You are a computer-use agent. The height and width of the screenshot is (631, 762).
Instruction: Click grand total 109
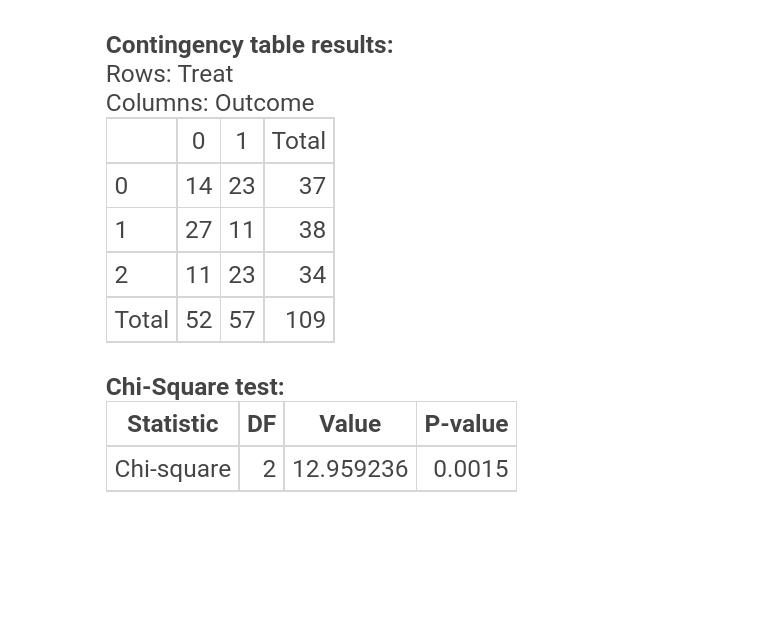[x=305, y=320]
